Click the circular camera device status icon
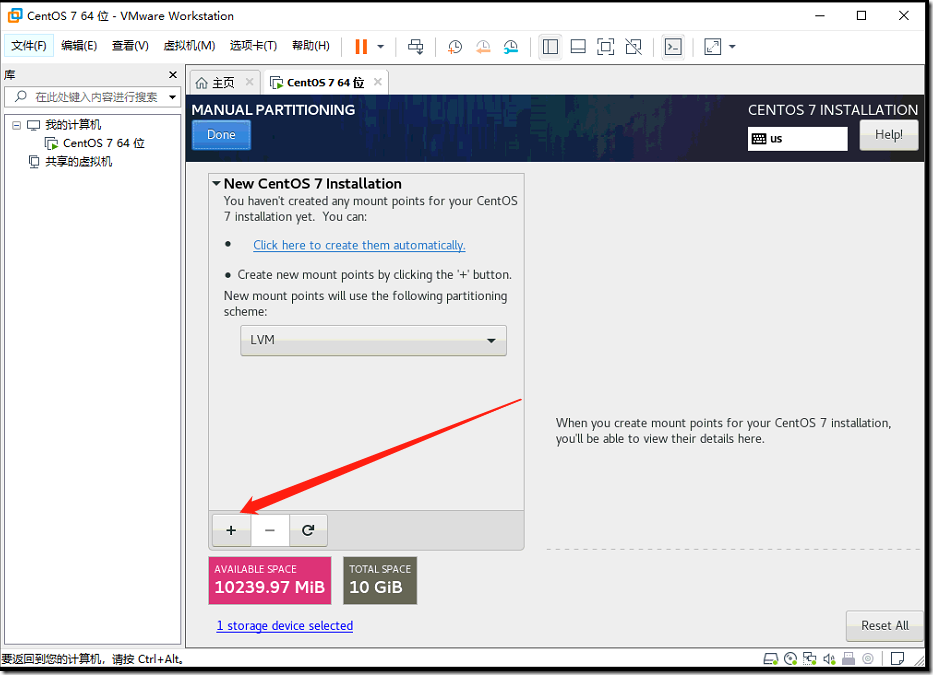The width and height of the screenshot is (933, 675). tap(868, 658)
